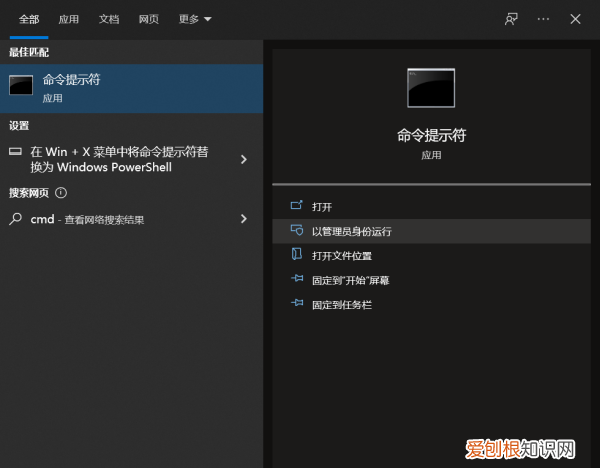This screenshot has width=600, height=468.
Task: Click the taskbar settings icon beside Win + X
Action: [15, 152]
